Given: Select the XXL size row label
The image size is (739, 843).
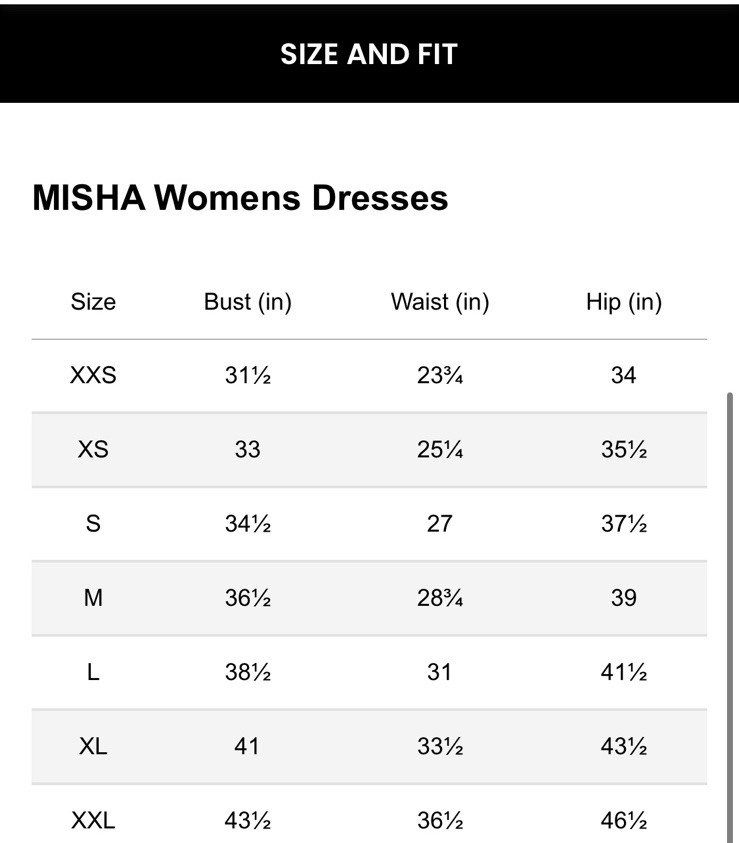Looking at the screenshot, I should 93,821.
